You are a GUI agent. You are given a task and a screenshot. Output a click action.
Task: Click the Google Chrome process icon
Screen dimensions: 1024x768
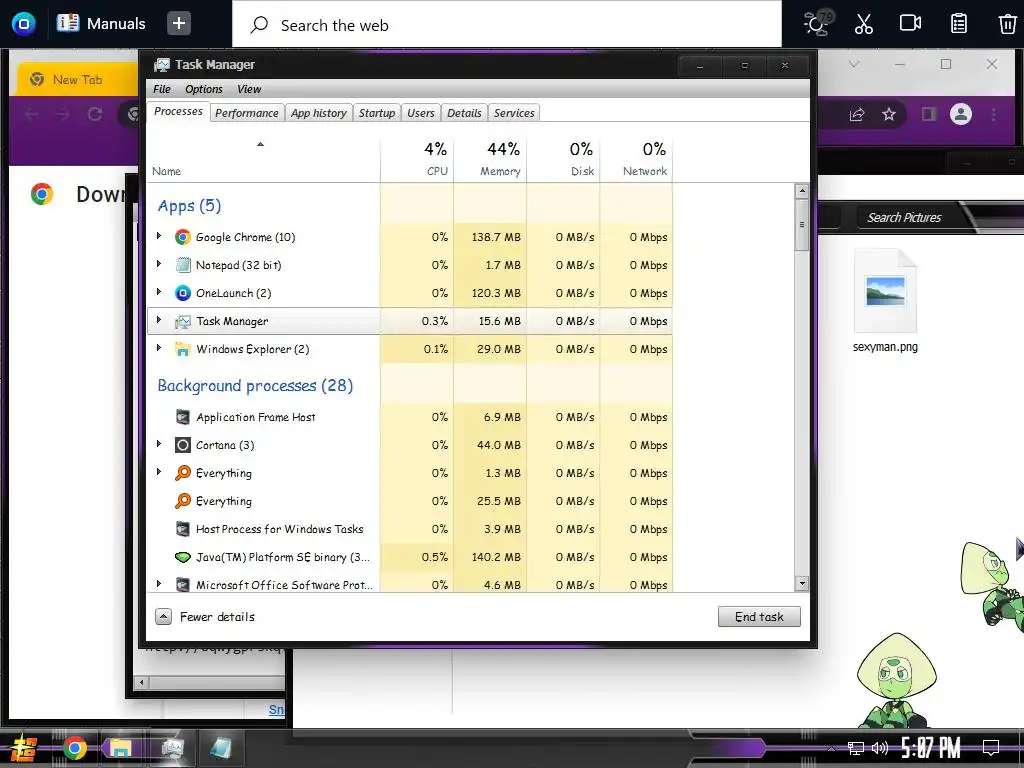pos(183,237)
